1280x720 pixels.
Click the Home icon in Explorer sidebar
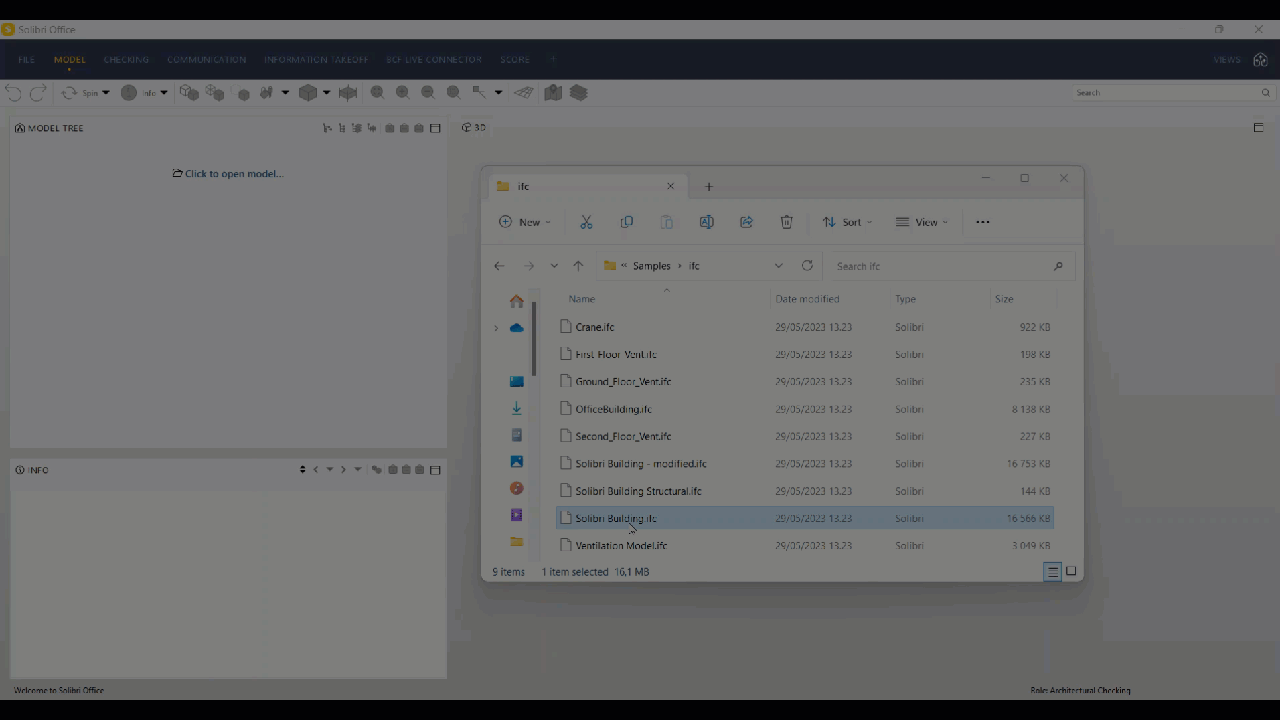click(516, 301)
